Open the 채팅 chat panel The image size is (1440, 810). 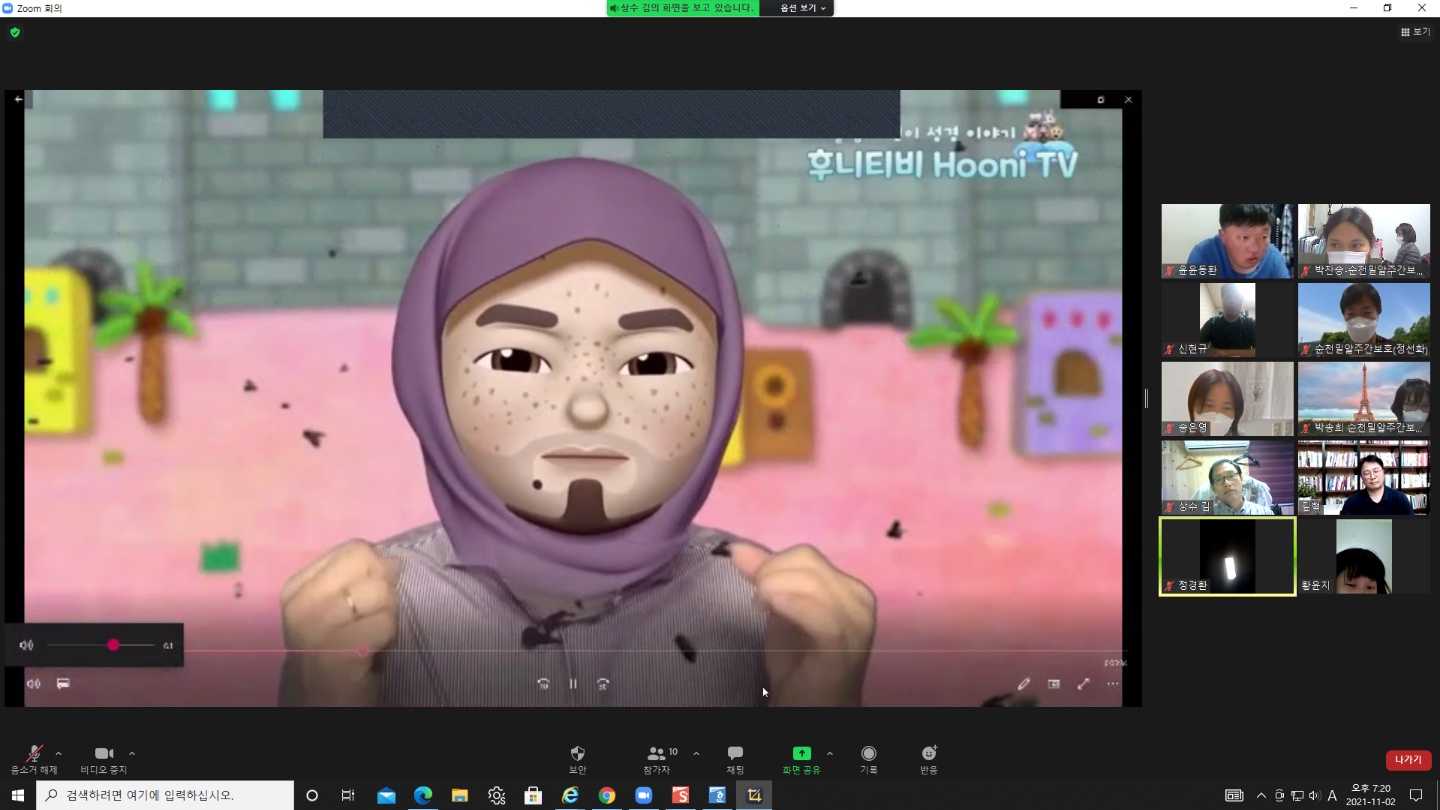[x=735, y=760]
